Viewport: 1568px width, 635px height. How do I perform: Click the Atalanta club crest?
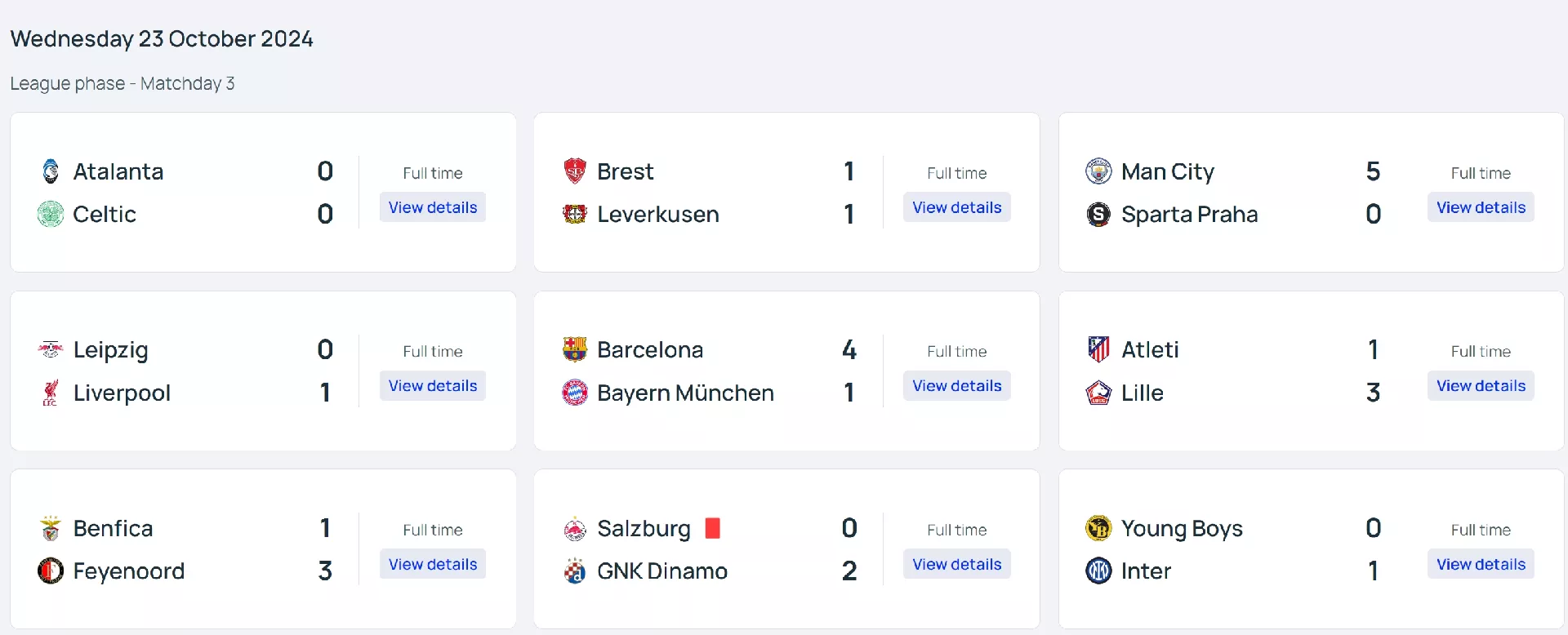point(51,171)
